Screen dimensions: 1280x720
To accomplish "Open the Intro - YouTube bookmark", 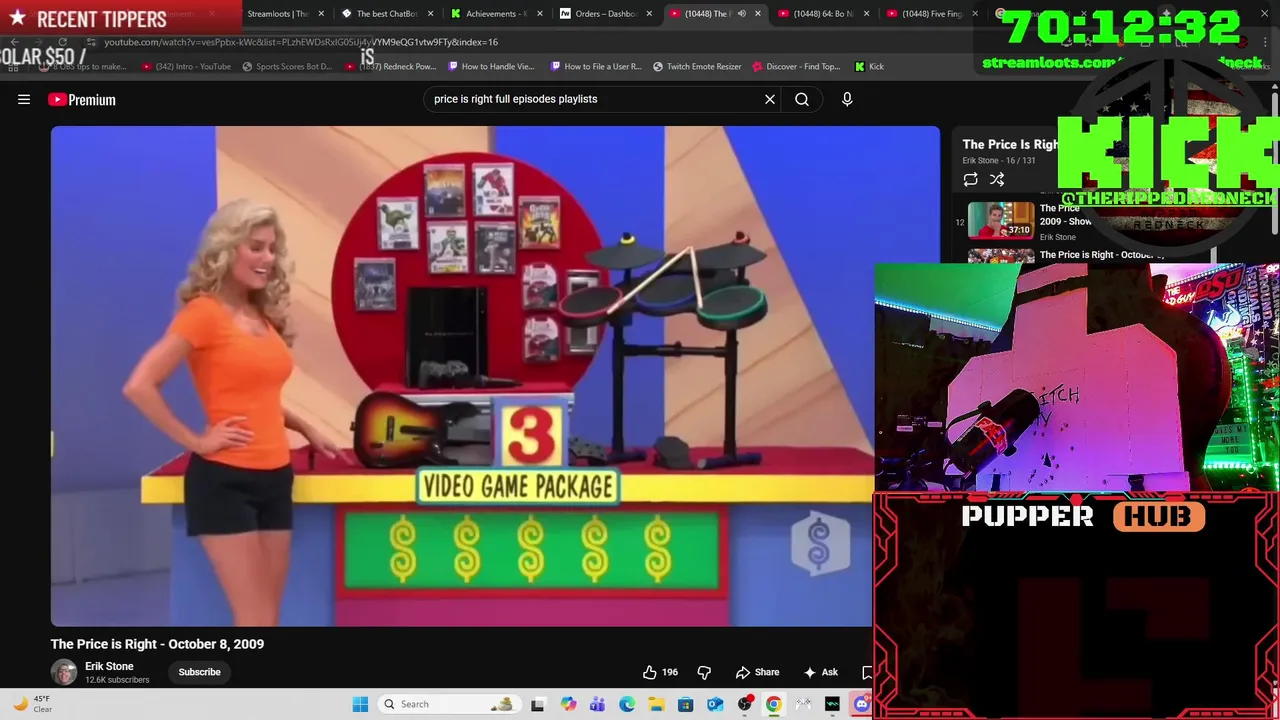I will point(186,66).
